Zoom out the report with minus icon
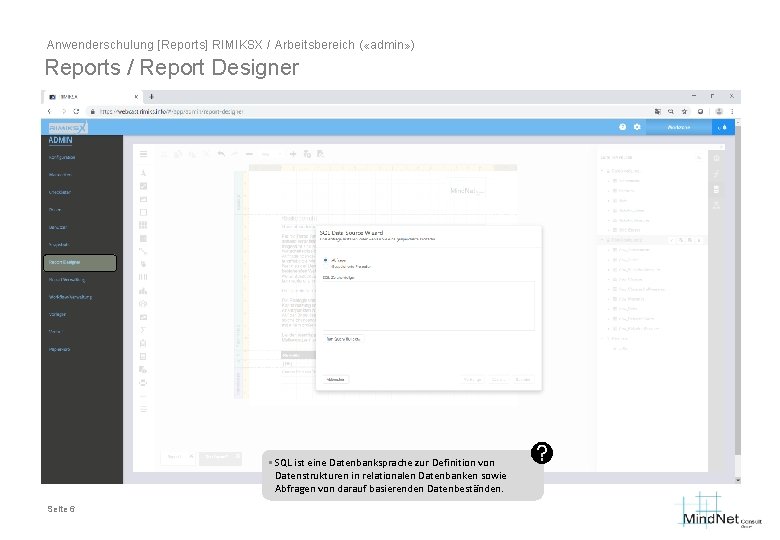780x540 pixels. pos(249,154)
